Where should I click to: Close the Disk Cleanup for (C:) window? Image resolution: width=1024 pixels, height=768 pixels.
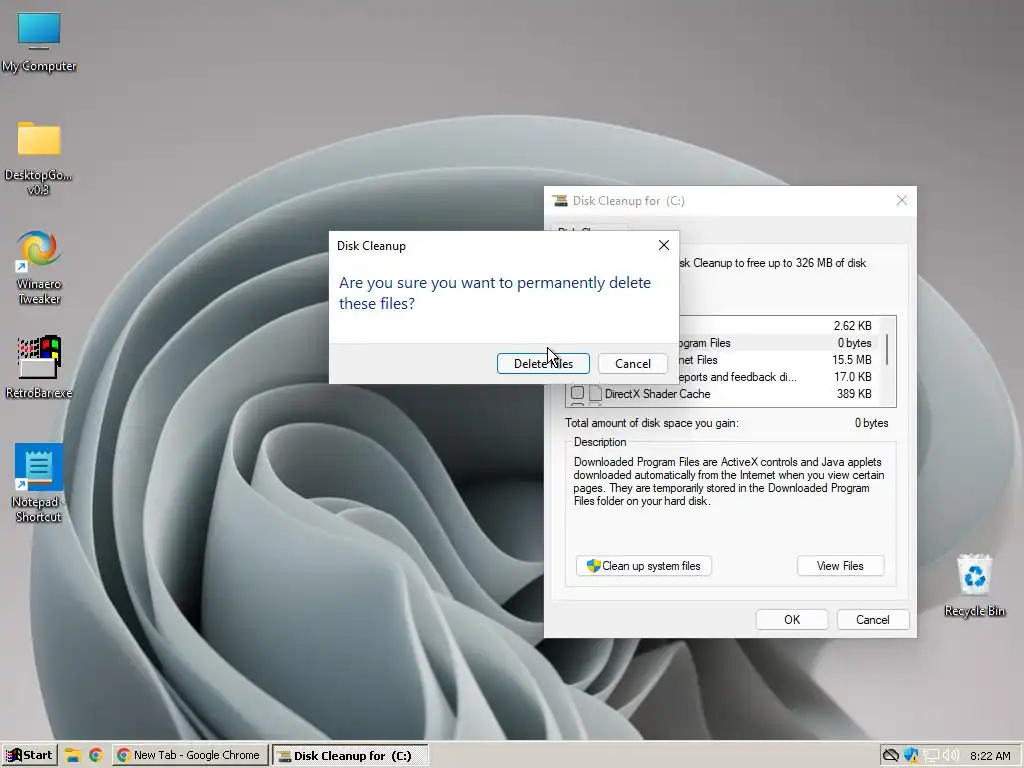pos(901,200)
